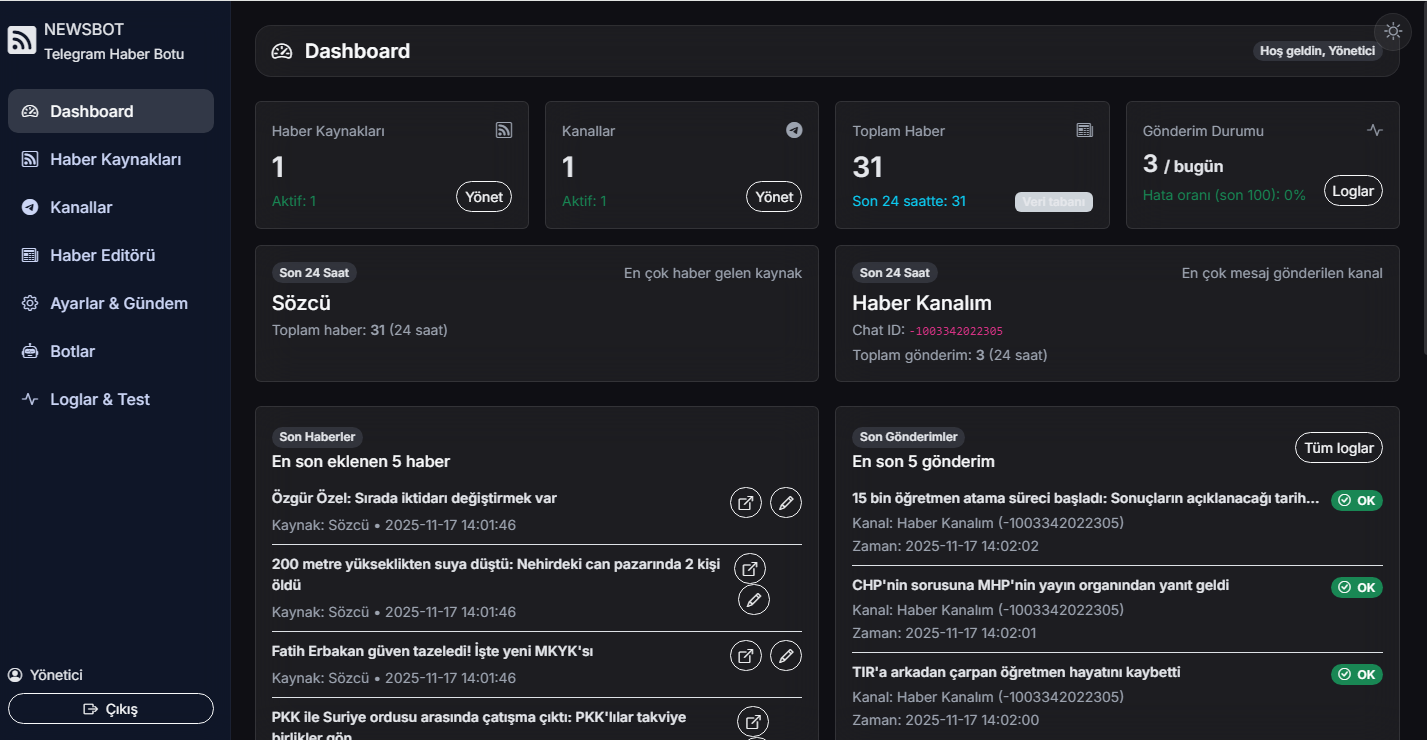Open external link for Özgür Özel news
The image size is (1427, 740).
pyautogui.click(x=745, y=503)
